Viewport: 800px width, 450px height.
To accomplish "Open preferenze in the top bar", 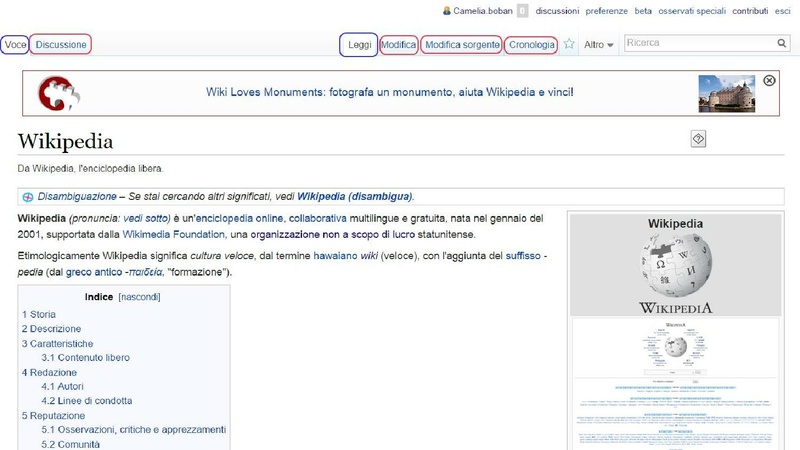I will tap(607, 11).
